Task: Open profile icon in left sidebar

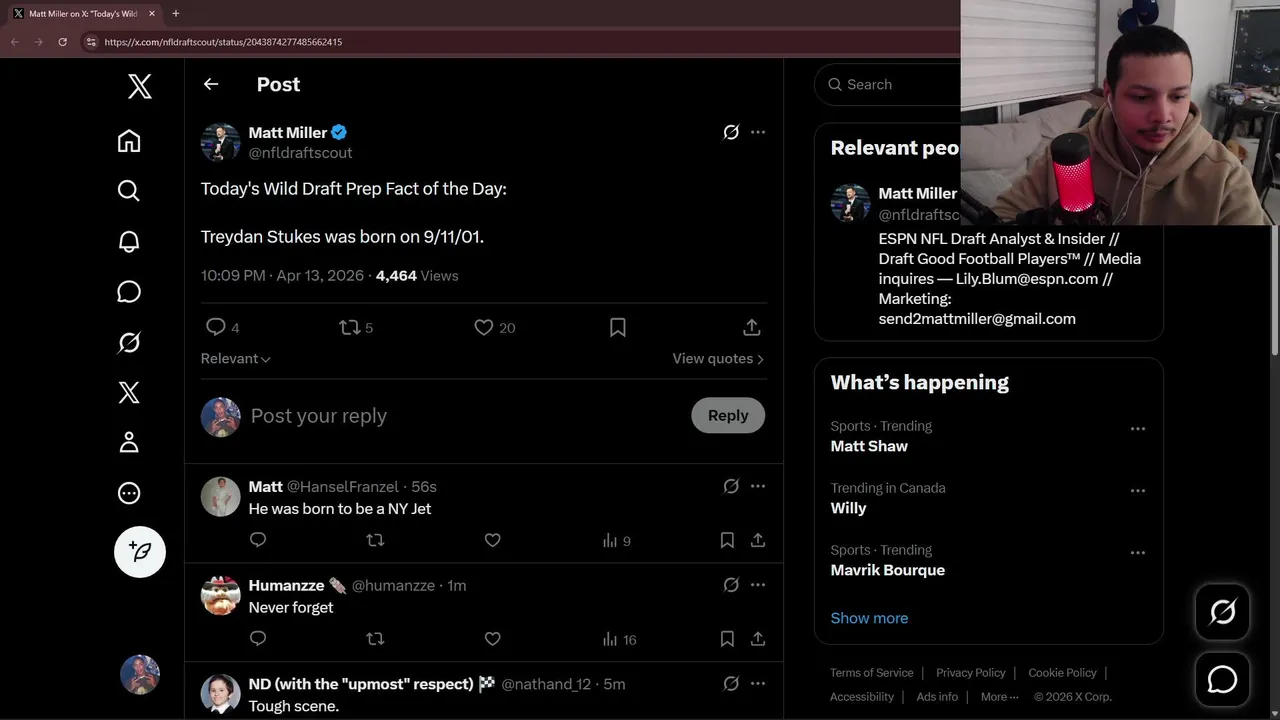Action: (129, 442)
